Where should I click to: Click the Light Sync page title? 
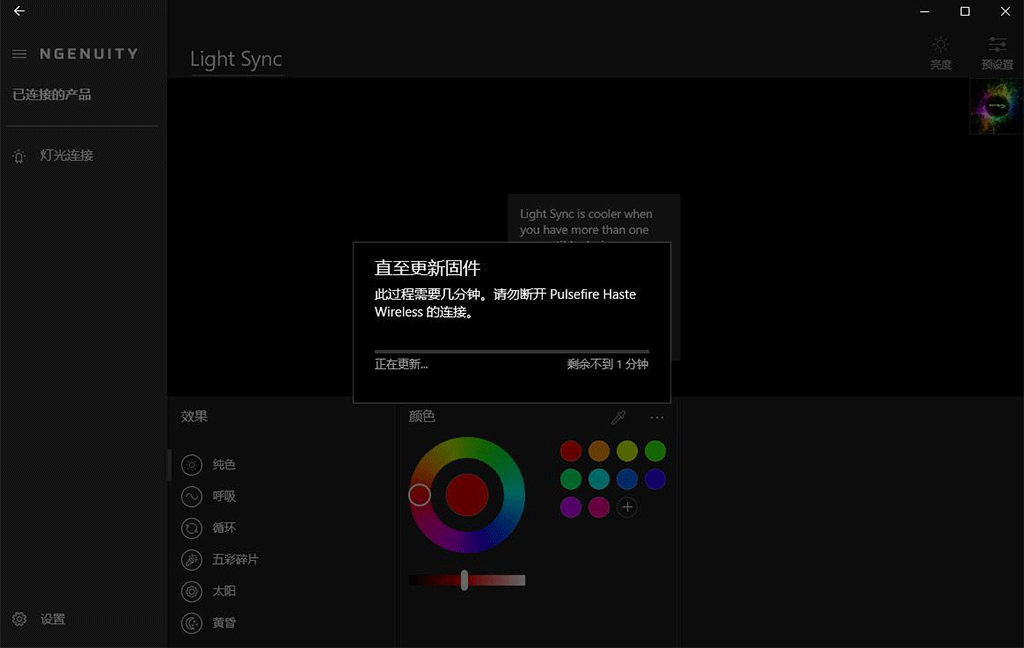(x=236, y=59)
